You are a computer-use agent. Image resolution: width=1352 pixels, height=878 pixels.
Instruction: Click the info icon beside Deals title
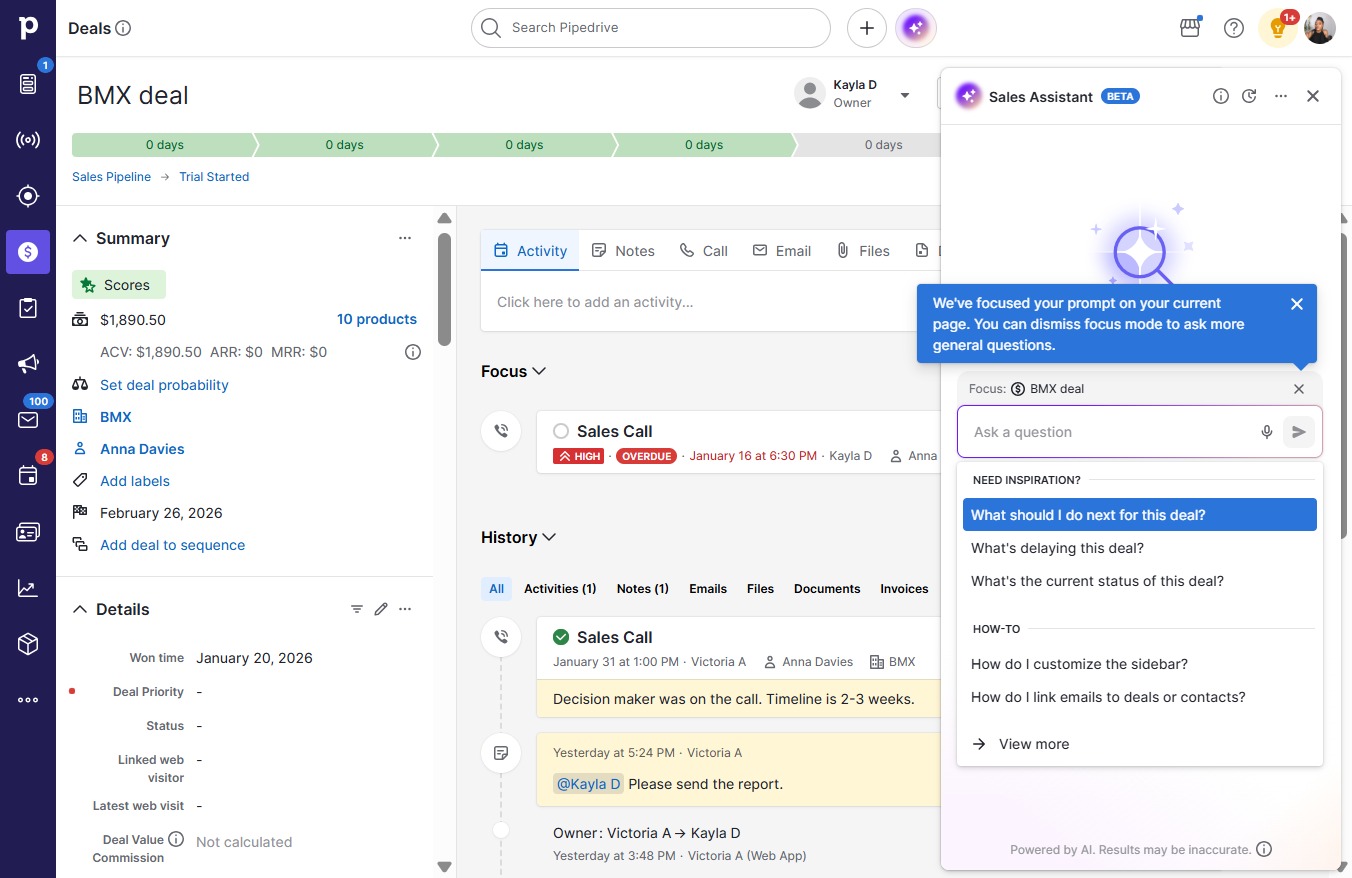pos(123,28)
